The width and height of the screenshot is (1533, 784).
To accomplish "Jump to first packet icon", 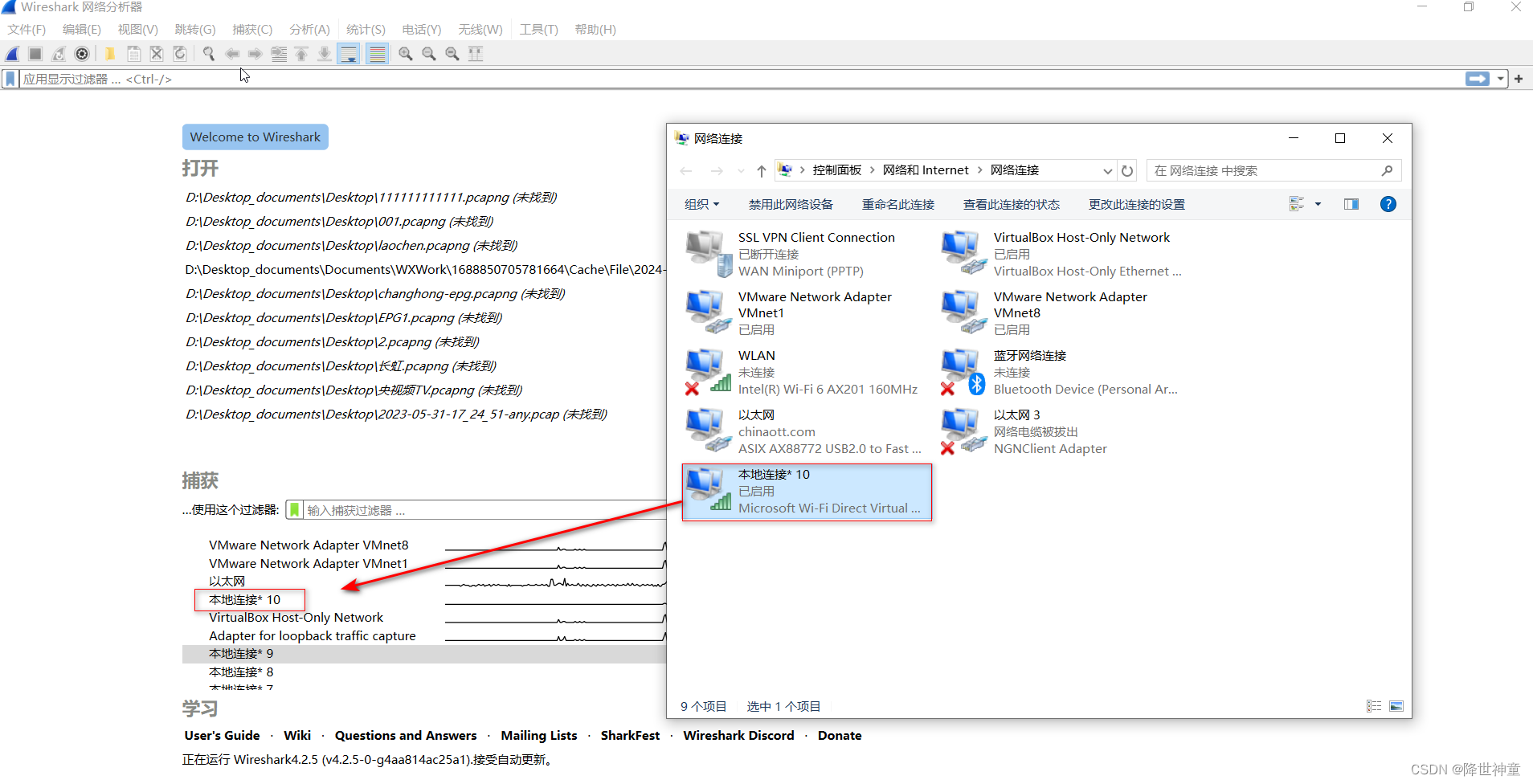I will (301, 54).
